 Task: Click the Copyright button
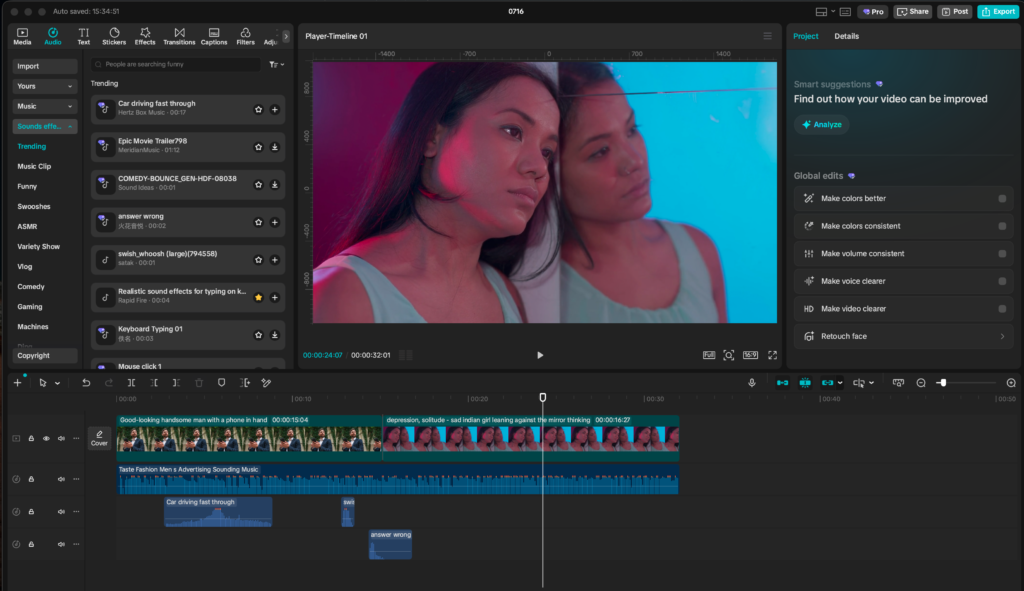(44, 355)
